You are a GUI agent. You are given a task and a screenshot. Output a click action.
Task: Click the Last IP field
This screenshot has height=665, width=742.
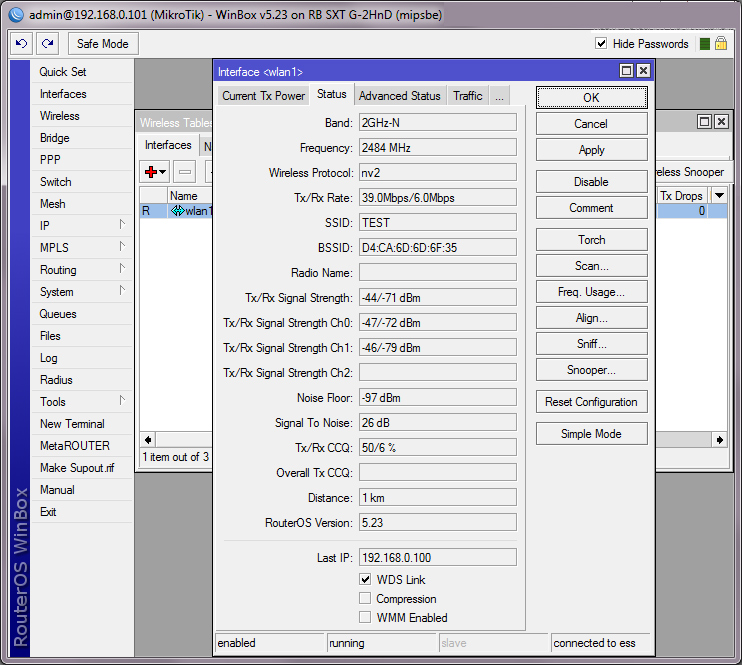point(438,558)
